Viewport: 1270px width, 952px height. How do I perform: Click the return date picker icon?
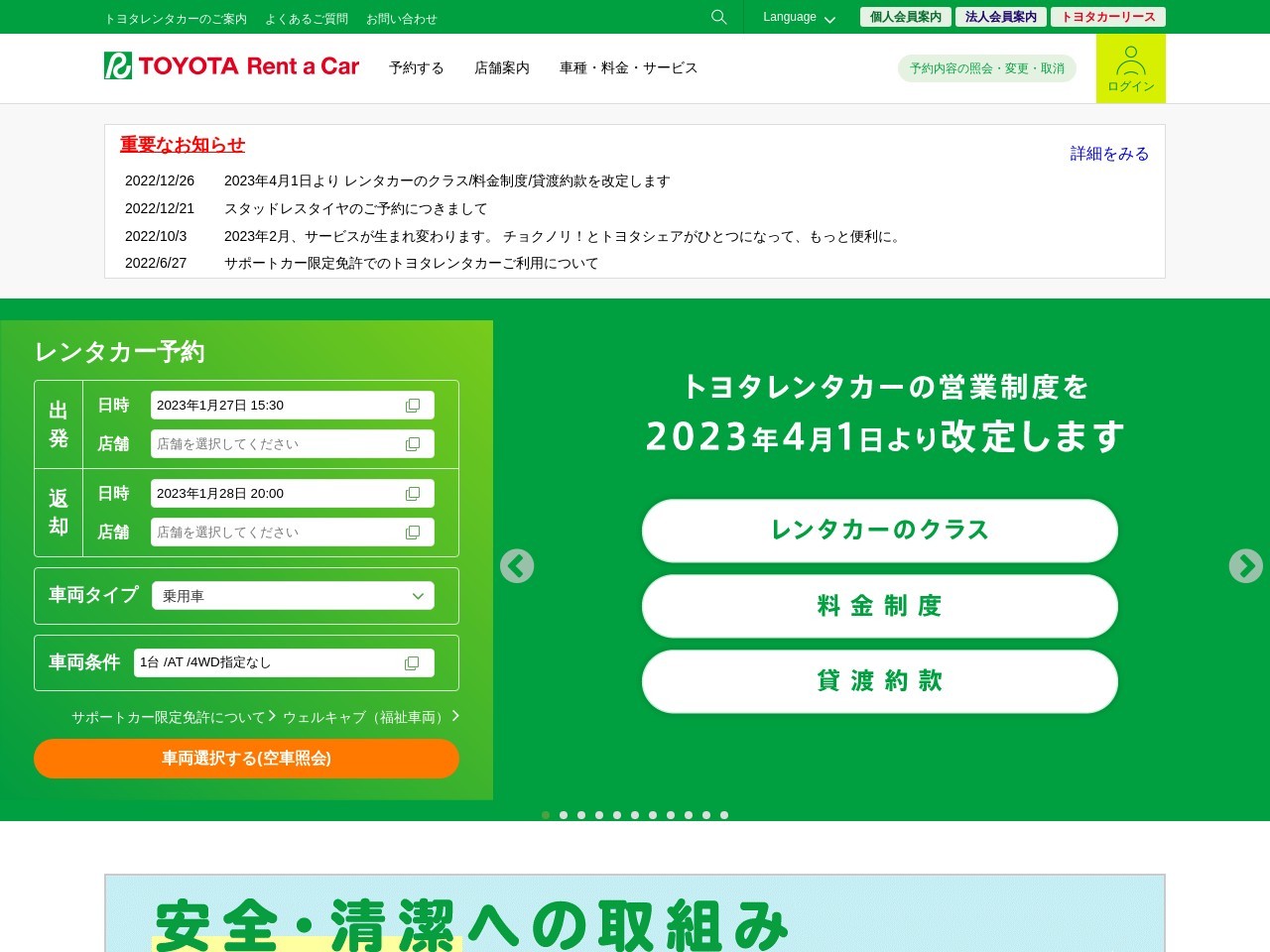[x=413, y=494]
